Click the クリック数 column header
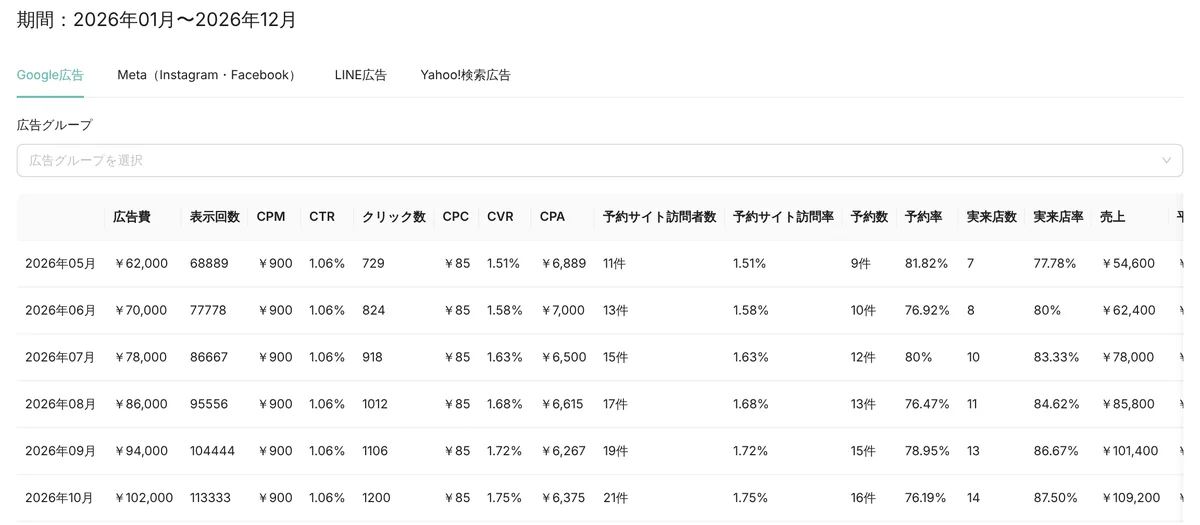1200x525 pixels. point(394,217)
